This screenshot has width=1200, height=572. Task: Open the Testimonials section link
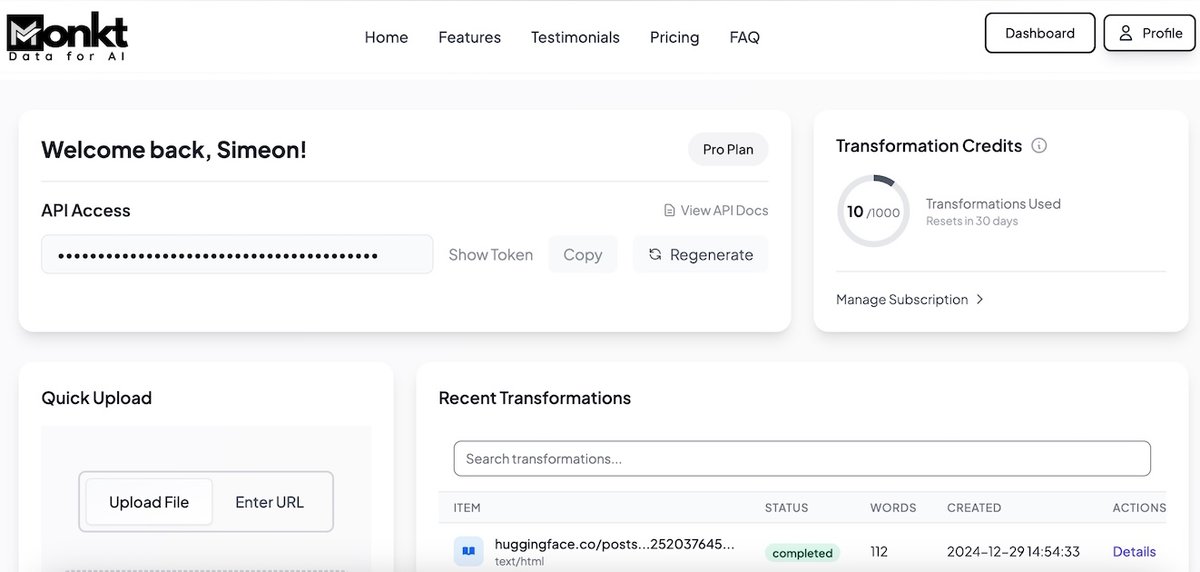pyautogui.click(x=575, y=37)
